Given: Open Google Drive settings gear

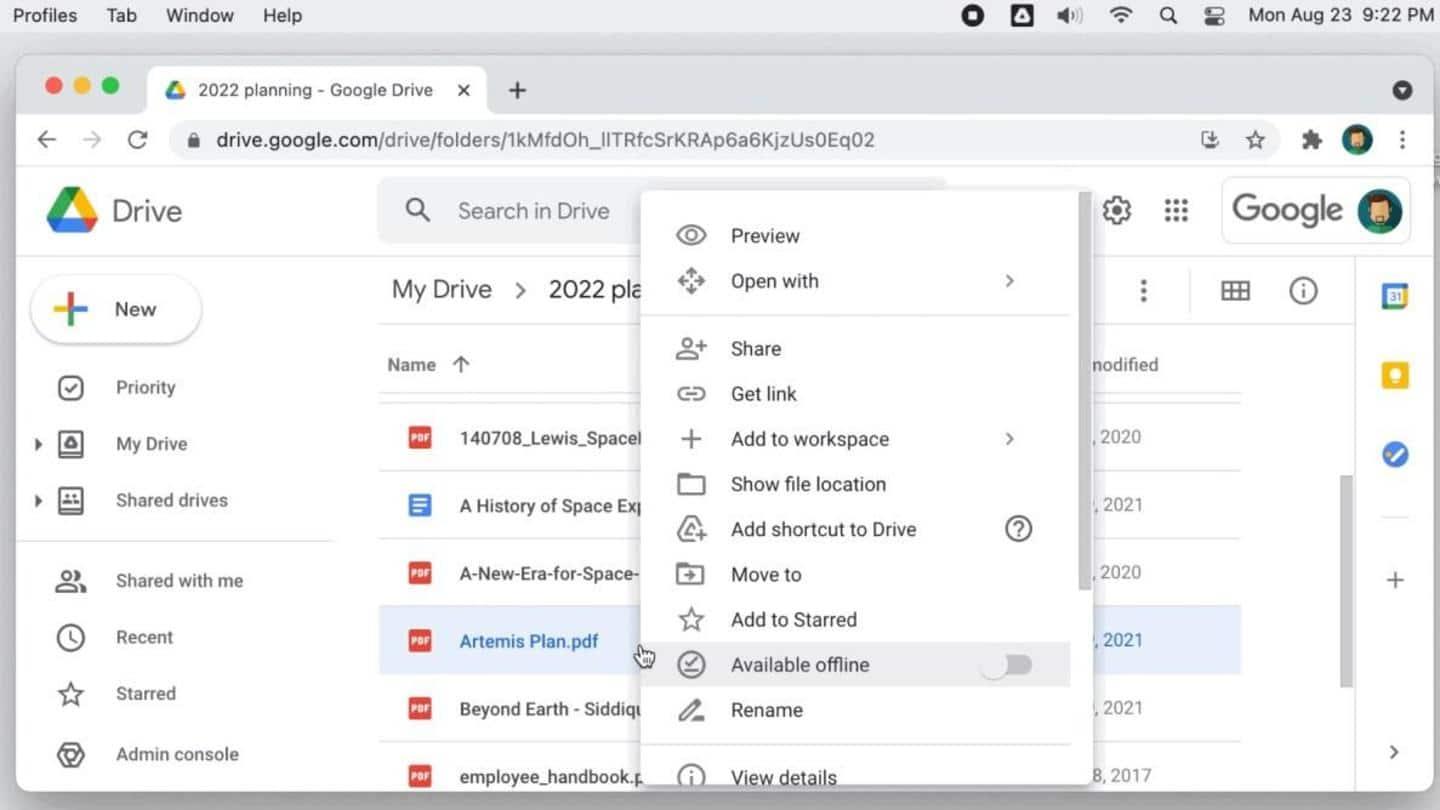Looking at the screenshot, I should point(1116,211).
